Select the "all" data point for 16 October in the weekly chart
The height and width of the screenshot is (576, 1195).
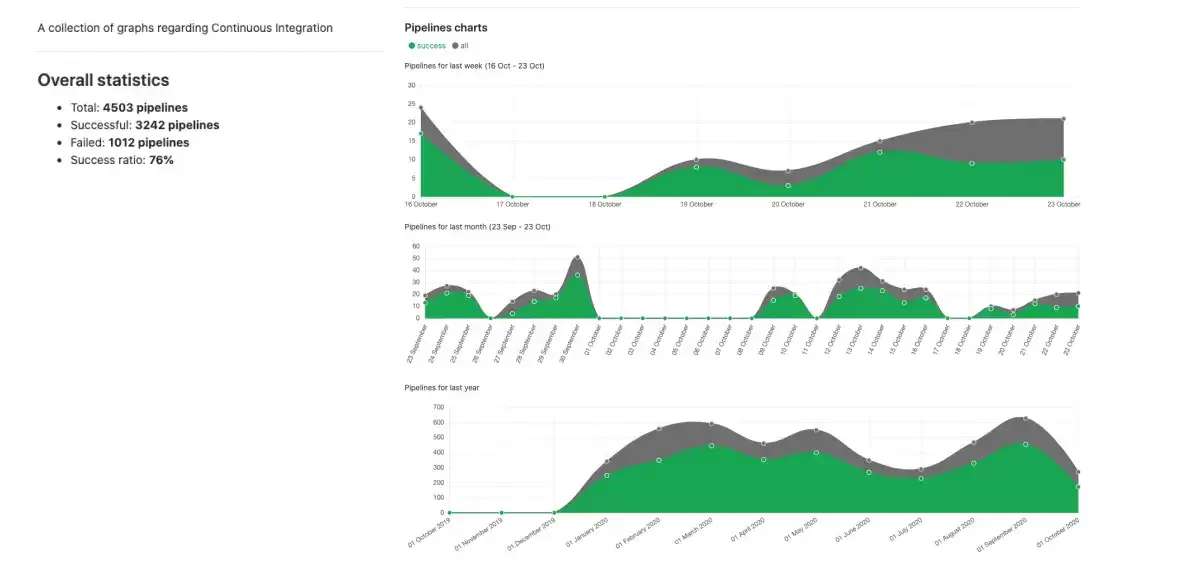point(421,107)
